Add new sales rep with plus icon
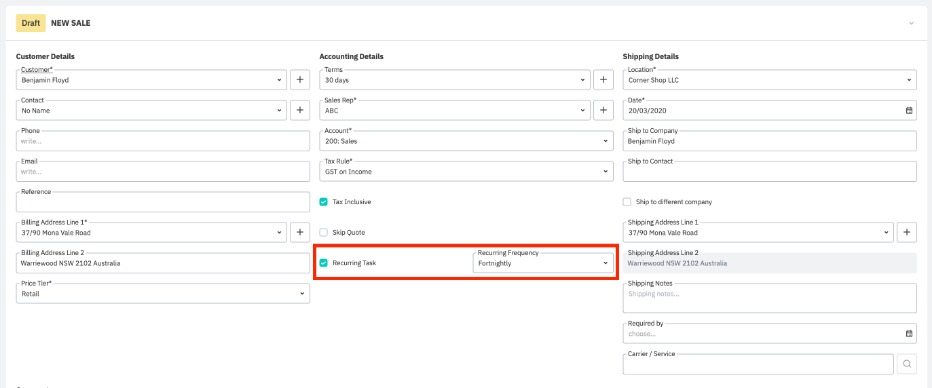 (x=603, y=110)
